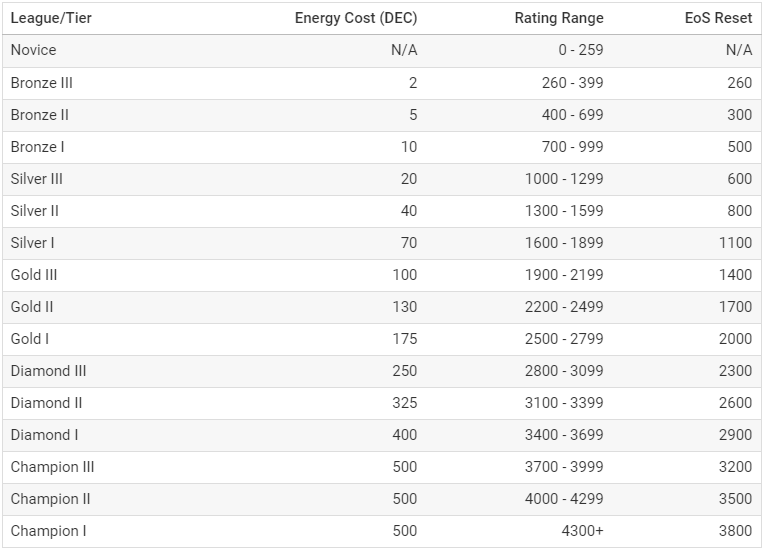Viewport: 763px width, 549px height.
Task: Select the Gold III tier cell
Action: click(x=34, y=275)
